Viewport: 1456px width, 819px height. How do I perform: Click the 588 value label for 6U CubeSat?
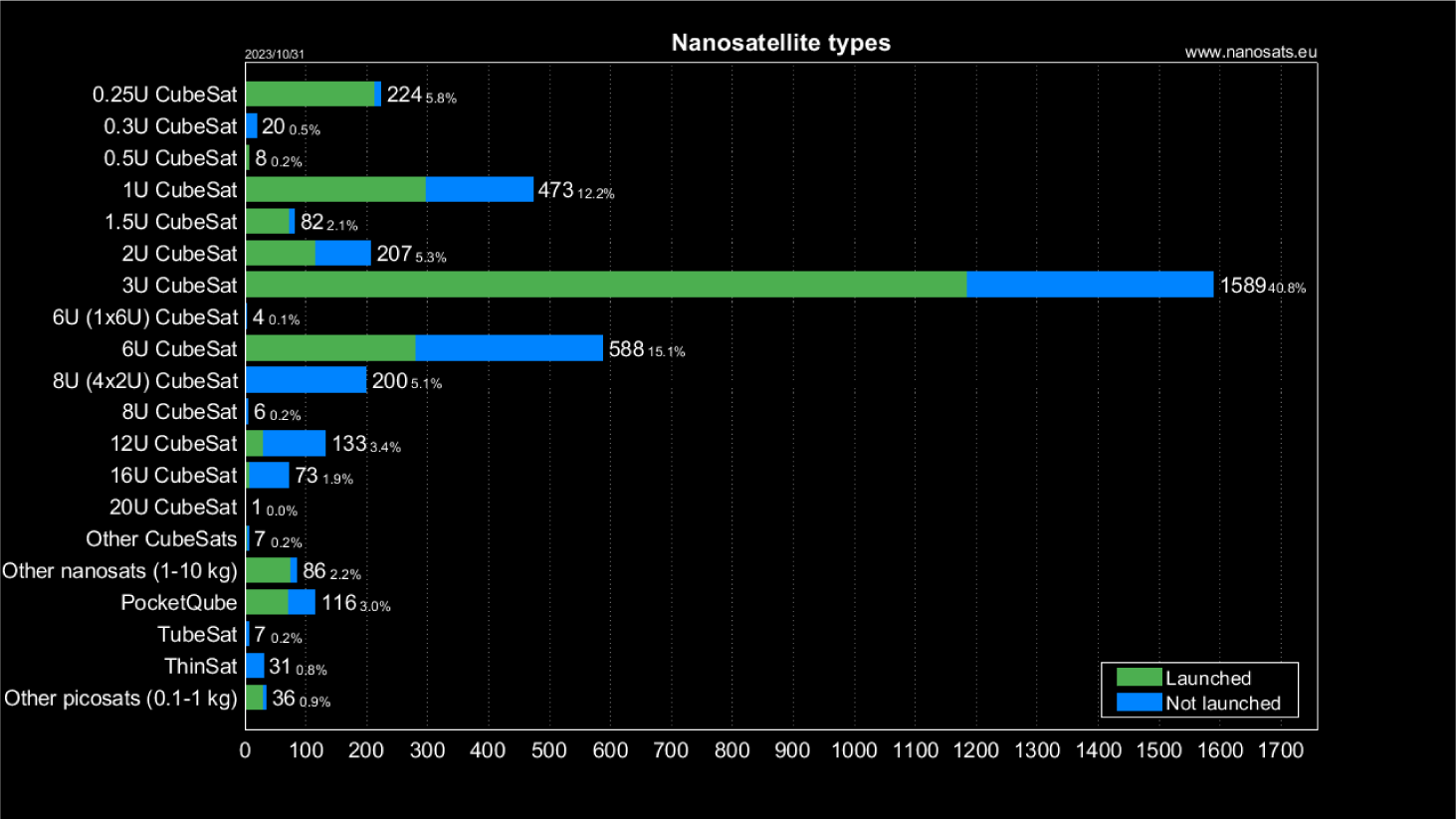626,349
